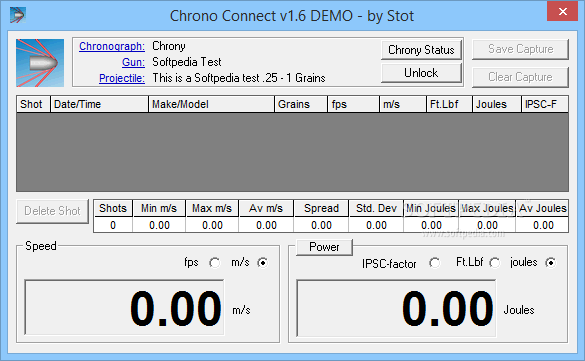Click the Max Joules statistics header
This screenshot has width=585, height=361.
tap(487, 208)
